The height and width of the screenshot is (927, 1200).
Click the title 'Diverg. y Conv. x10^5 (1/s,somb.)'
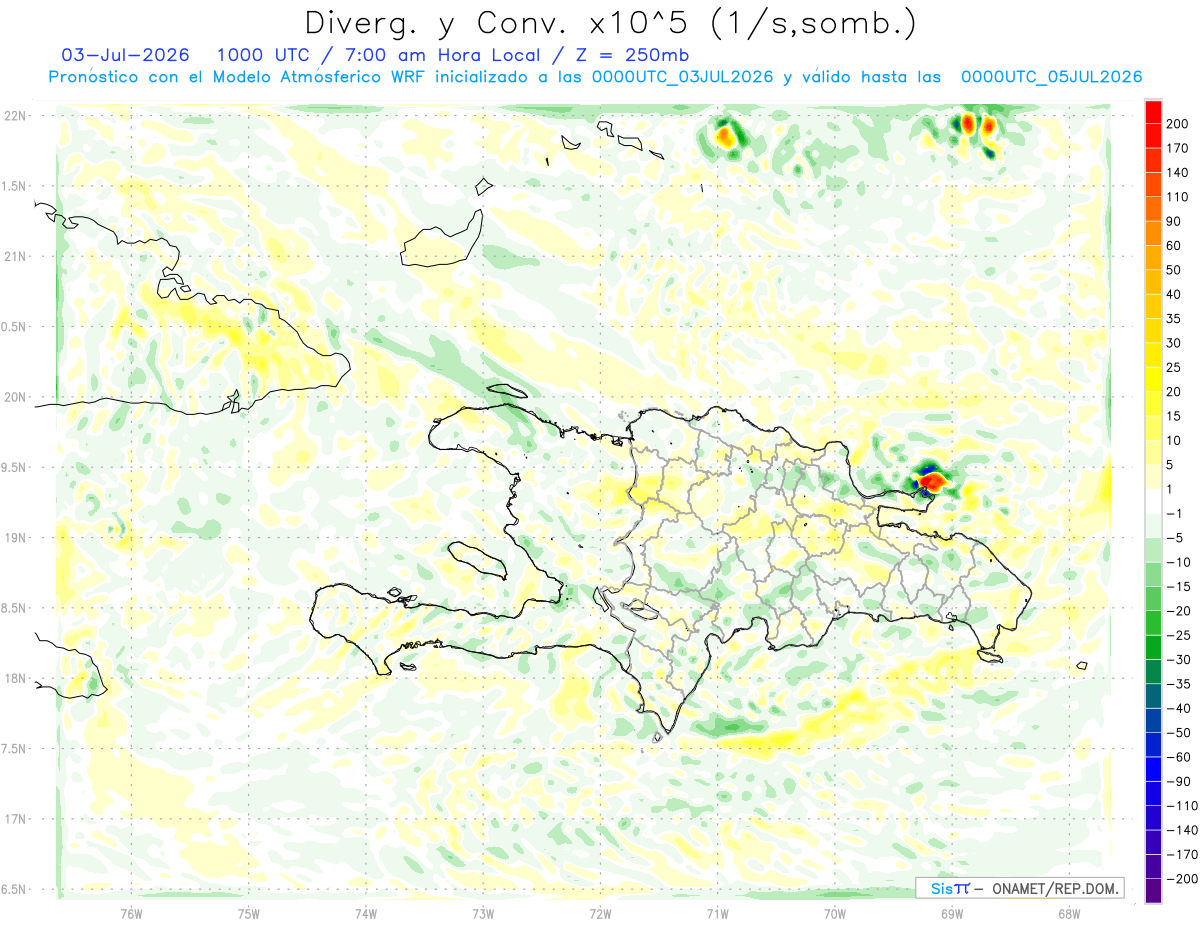(610, 23)
